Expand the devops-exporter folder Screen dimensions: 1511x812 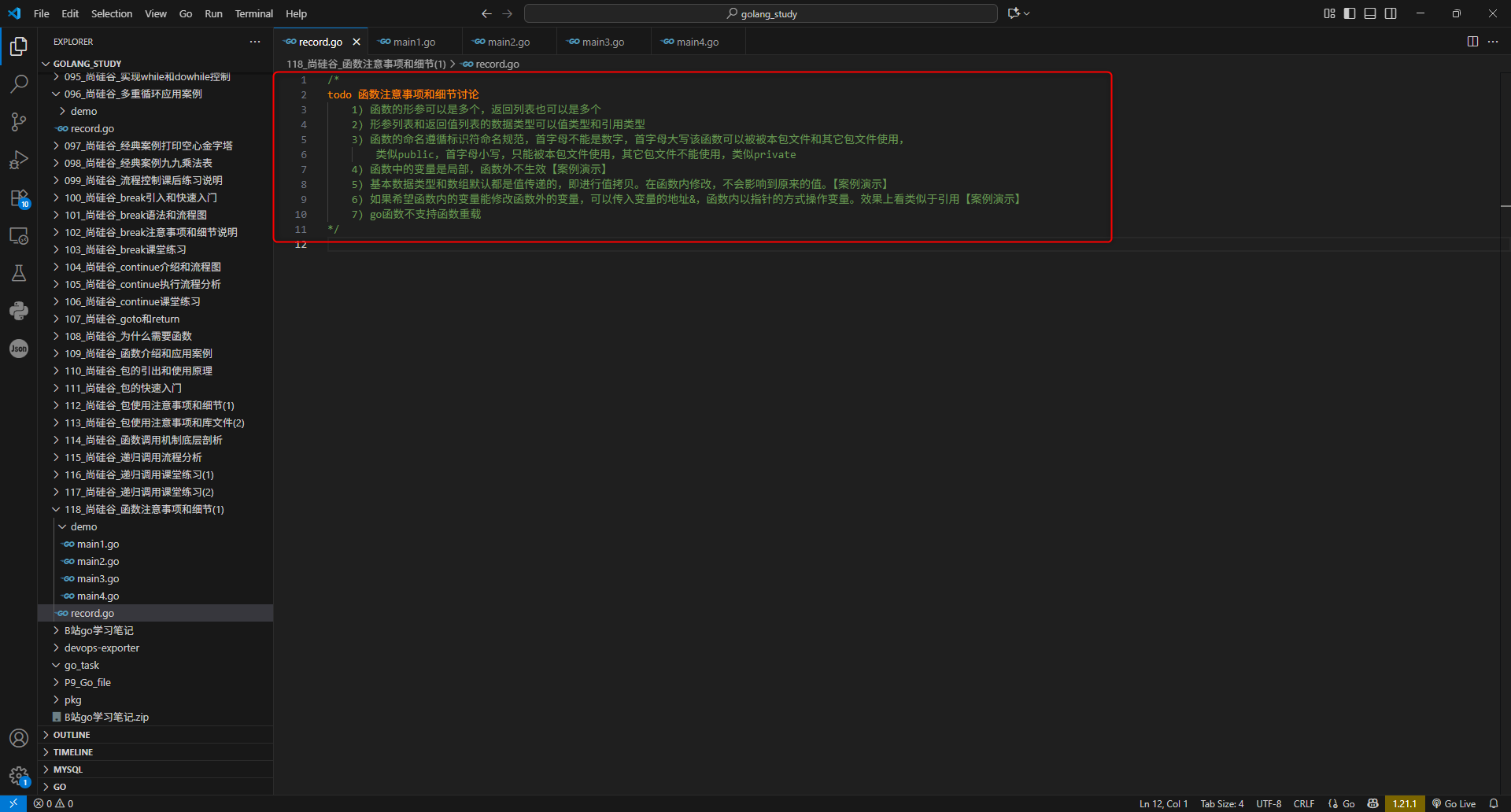coord(156,648)
